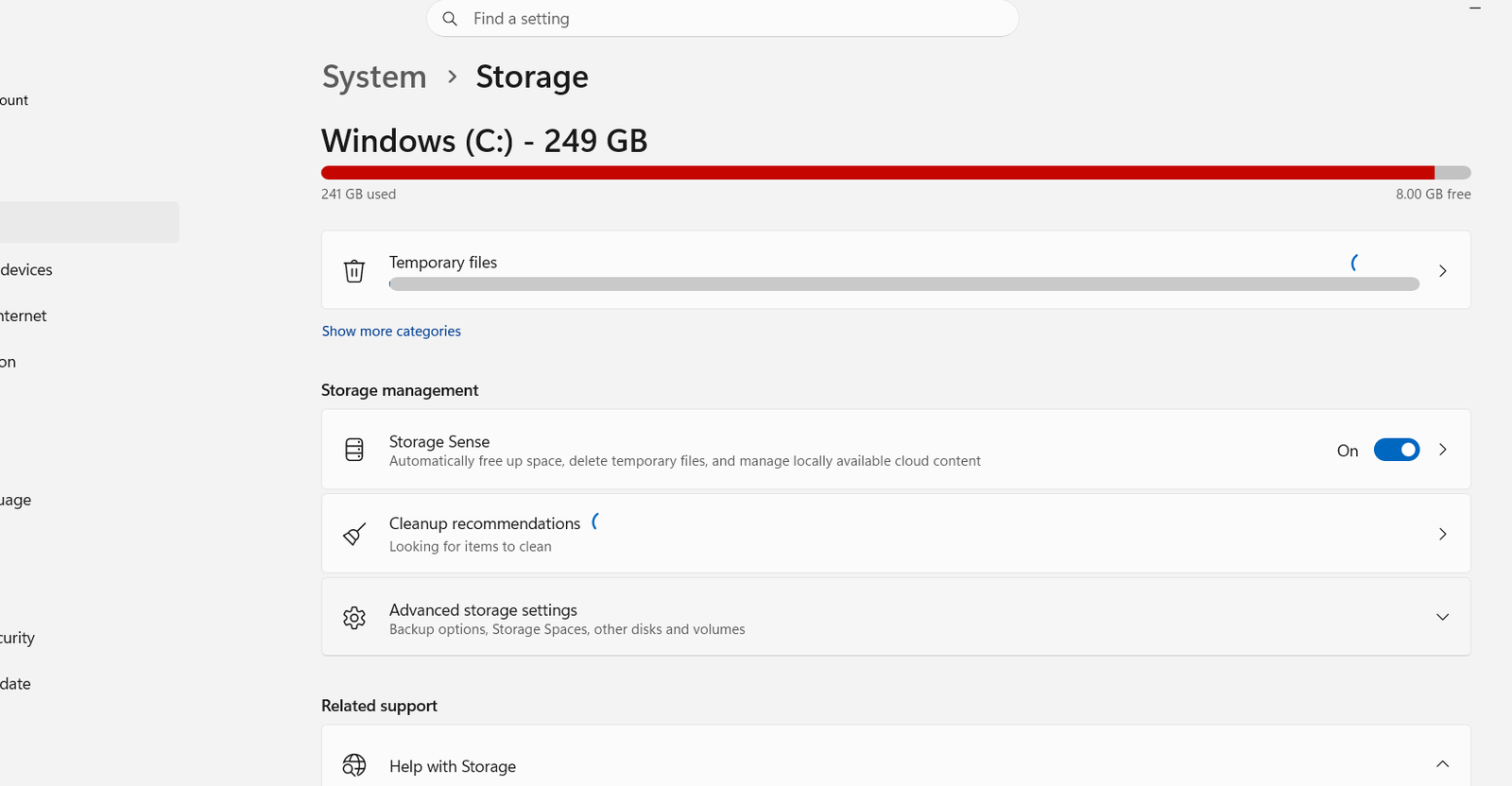This screenshot has height=786, width=1512.
Task: Minimize the Settings window
Action: tap(1475, 9)
